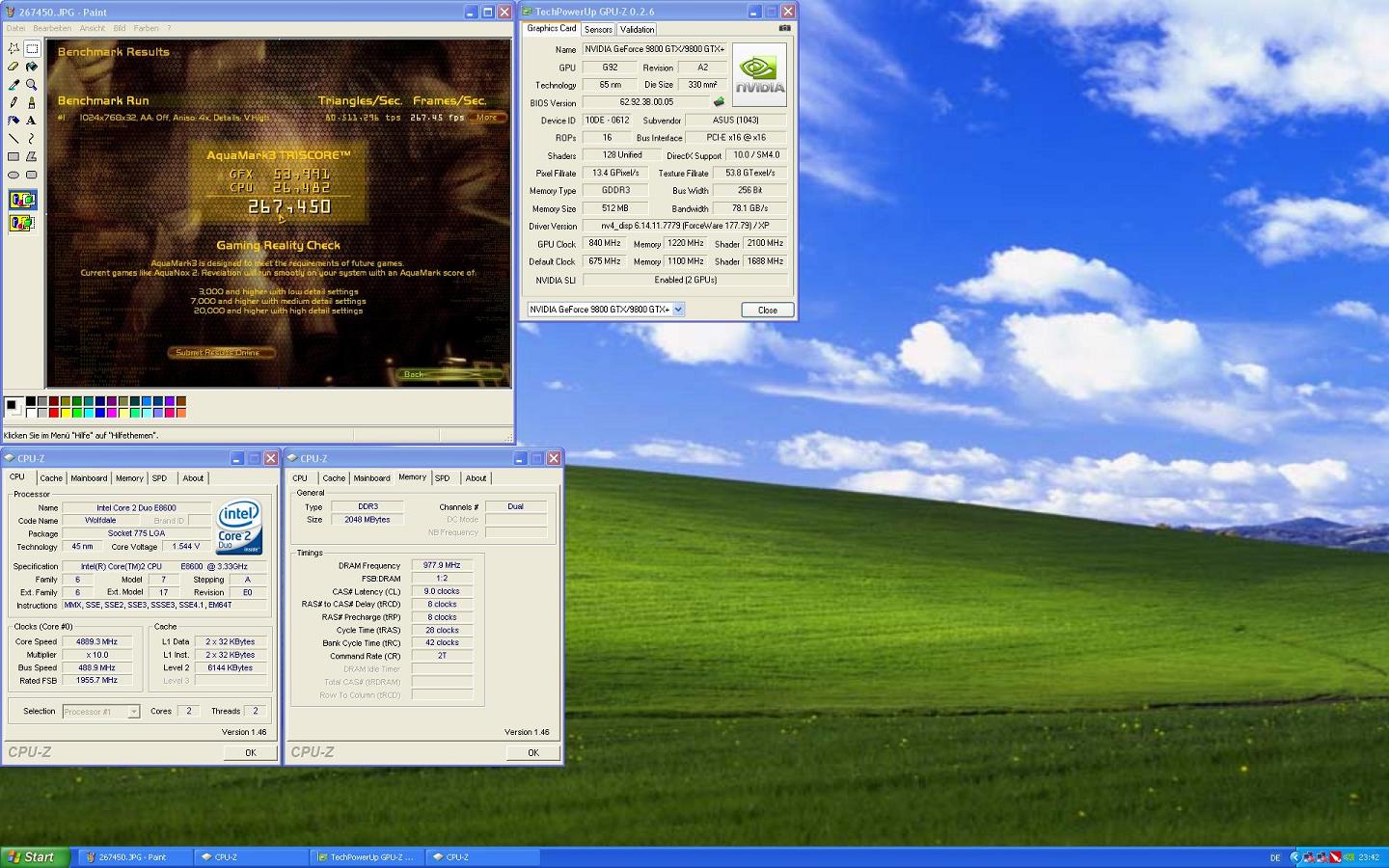Click the Driver Version field in GPU-Z
The image size is (1389, 868).
coord(684,226)
